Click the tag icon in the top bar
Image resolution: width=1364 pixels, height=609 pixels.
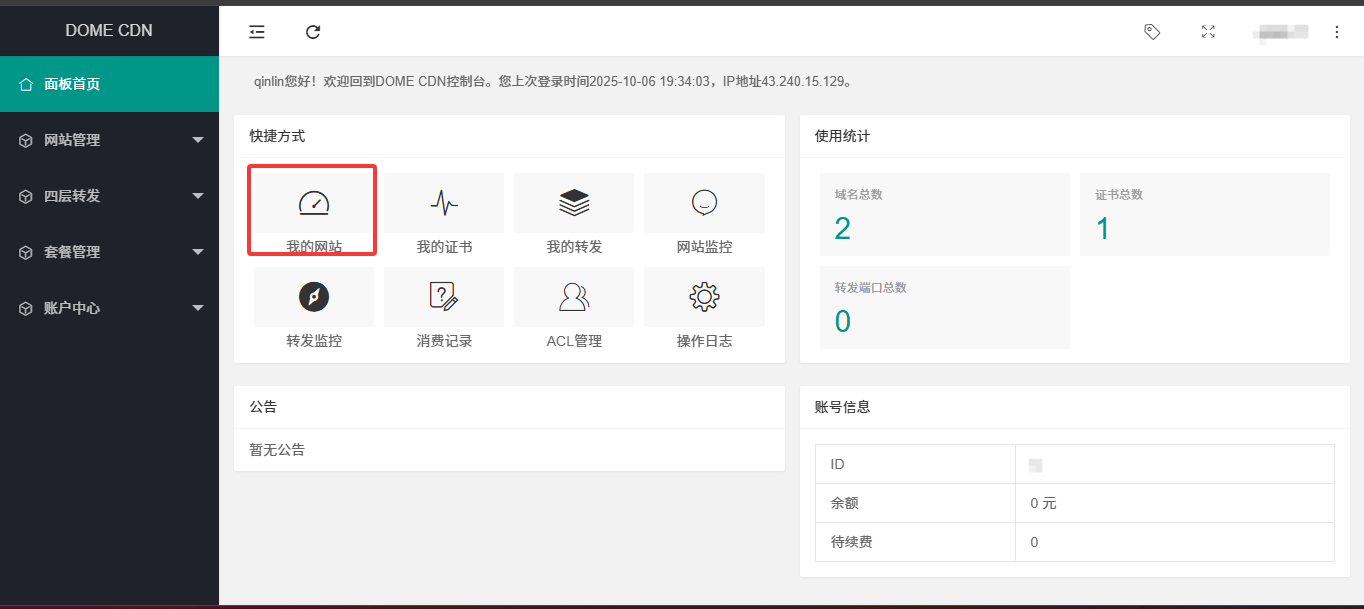pos(1152,32)
